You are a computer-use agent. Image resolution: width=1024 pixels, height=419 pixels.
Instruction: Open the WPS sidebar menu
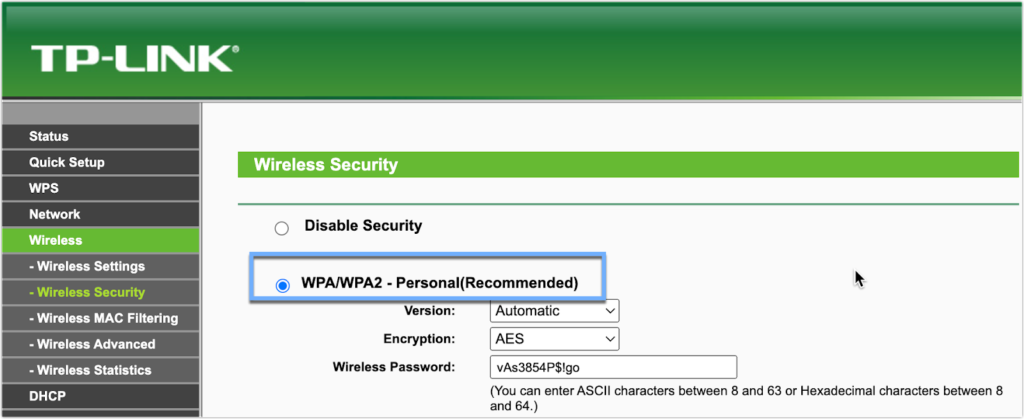tap(100, 189)
